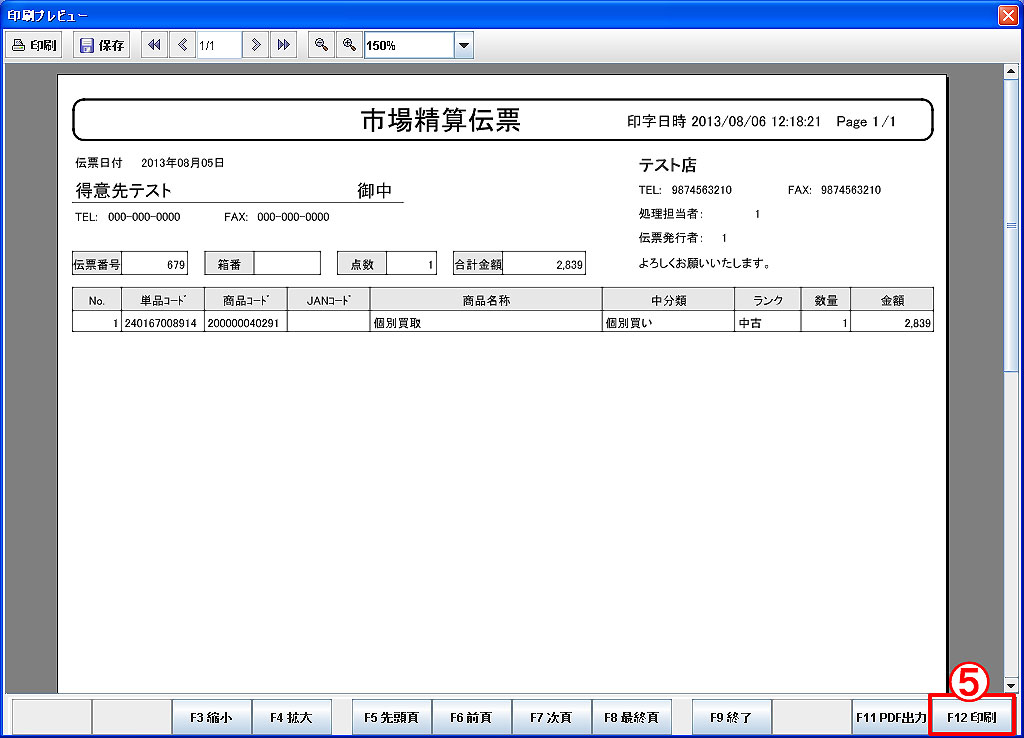Go to previous page with left arrow
Viewport: 1024px width, 738px height.
pyautogui.click(x=182, y=45)
